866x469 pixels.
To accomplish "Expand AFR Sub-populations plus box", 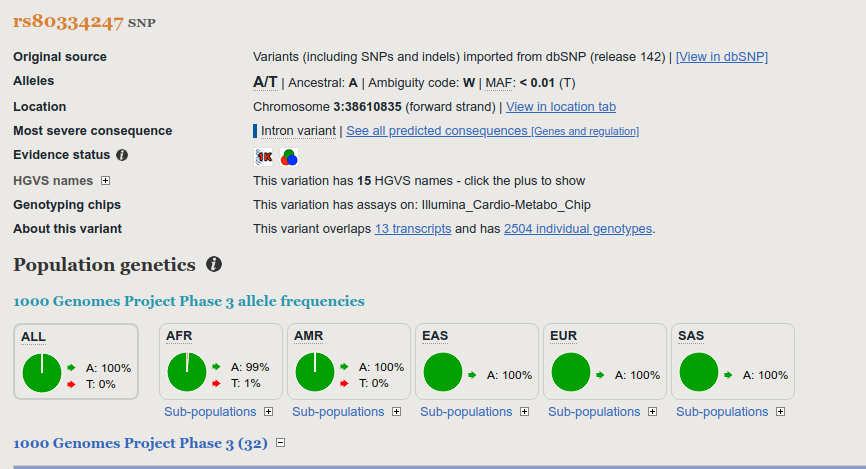I will click(268, 412).
